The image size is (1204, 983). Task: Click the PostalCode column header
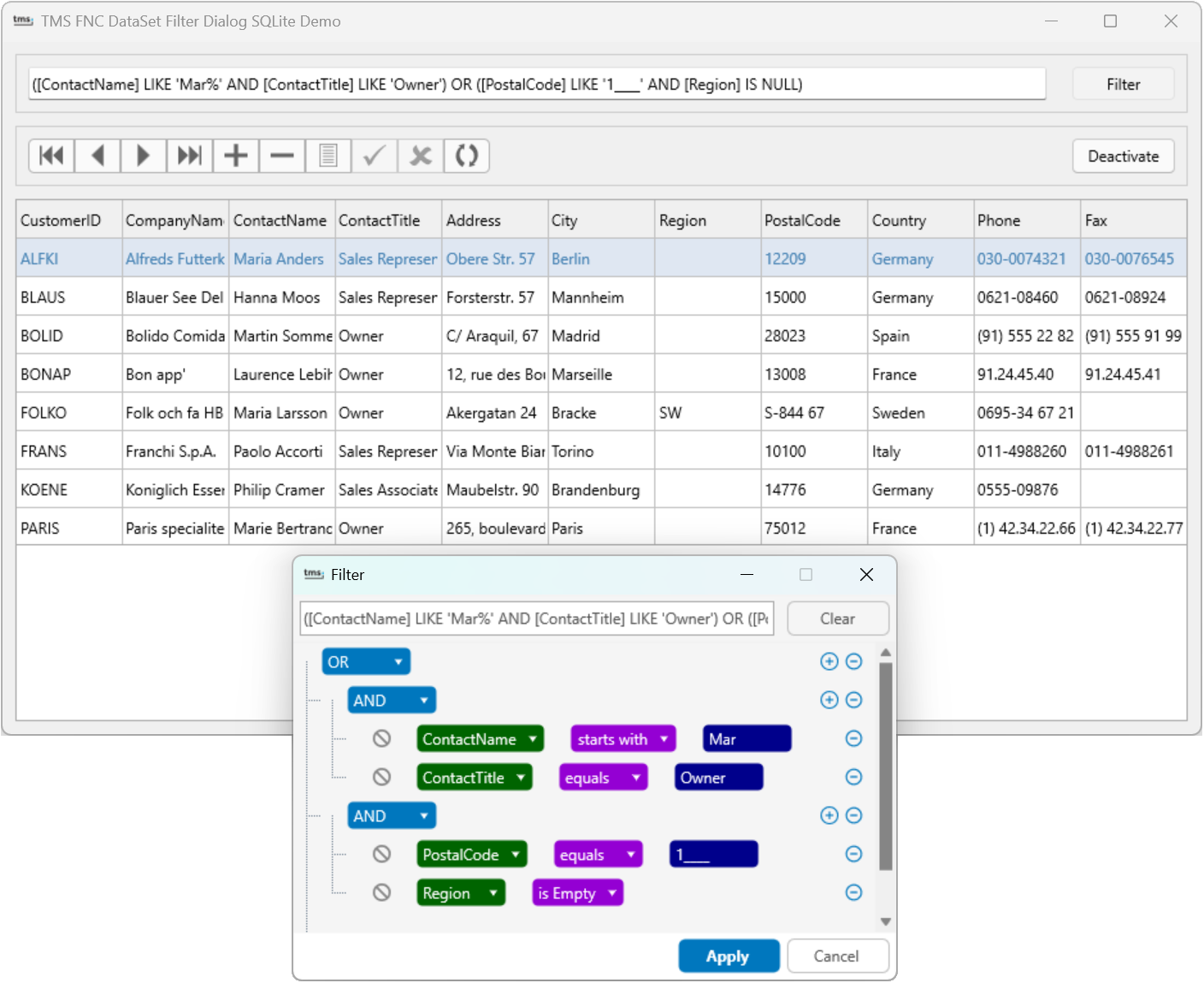[814, 220]
